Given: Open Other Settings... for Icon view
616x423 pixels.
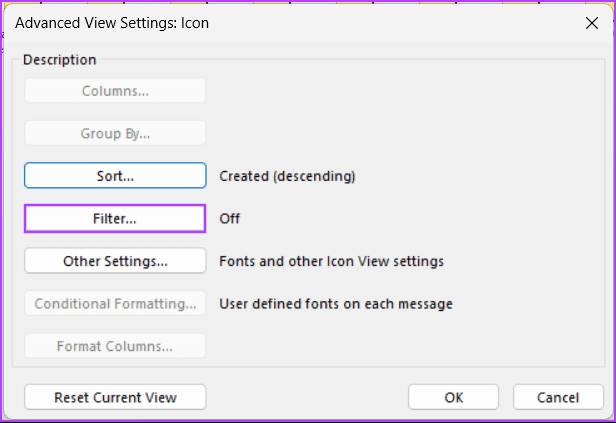Looking at the screenshot, I should [x=115, y=261].
